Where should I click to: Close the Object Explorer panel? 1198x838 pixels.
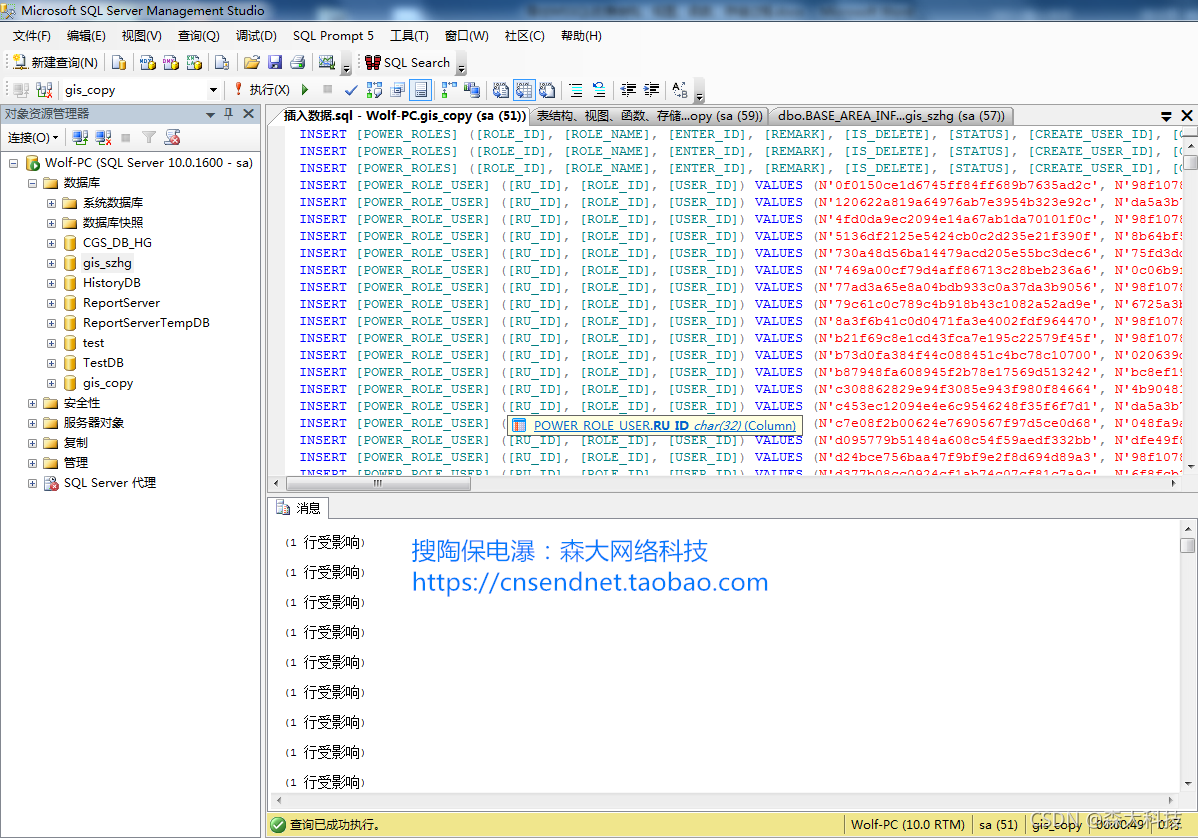point(248,114)
